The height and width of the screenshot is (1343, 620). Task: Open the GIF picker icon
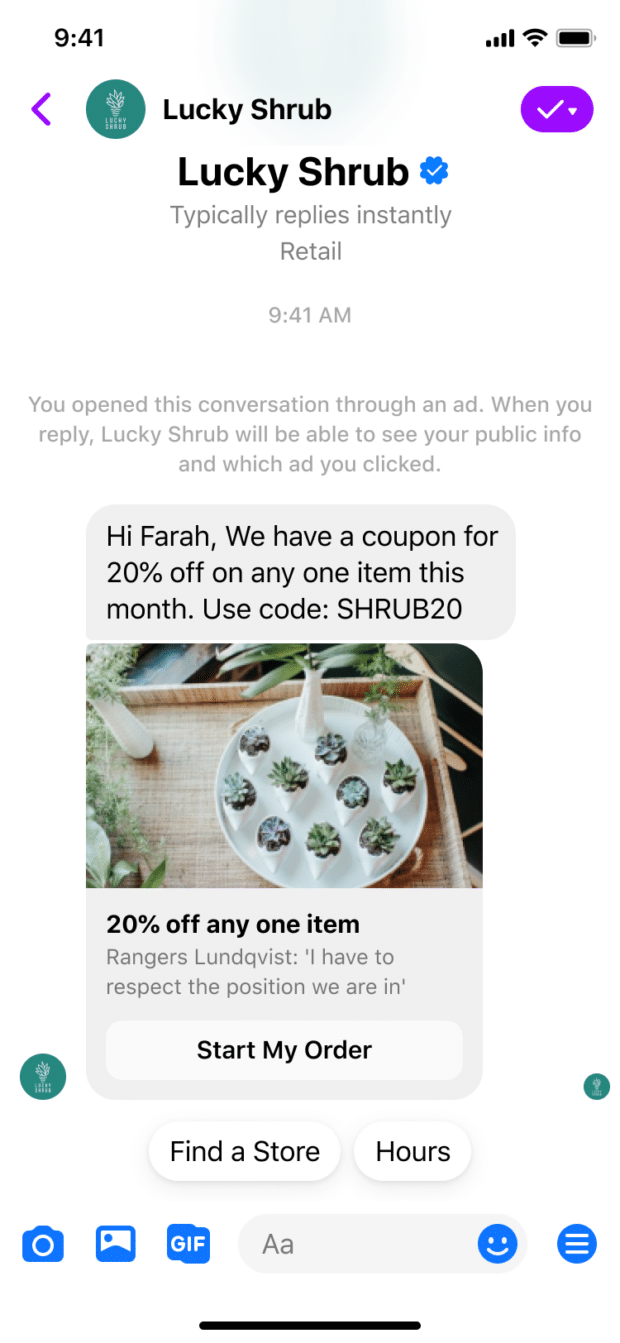pos(188,1243)
